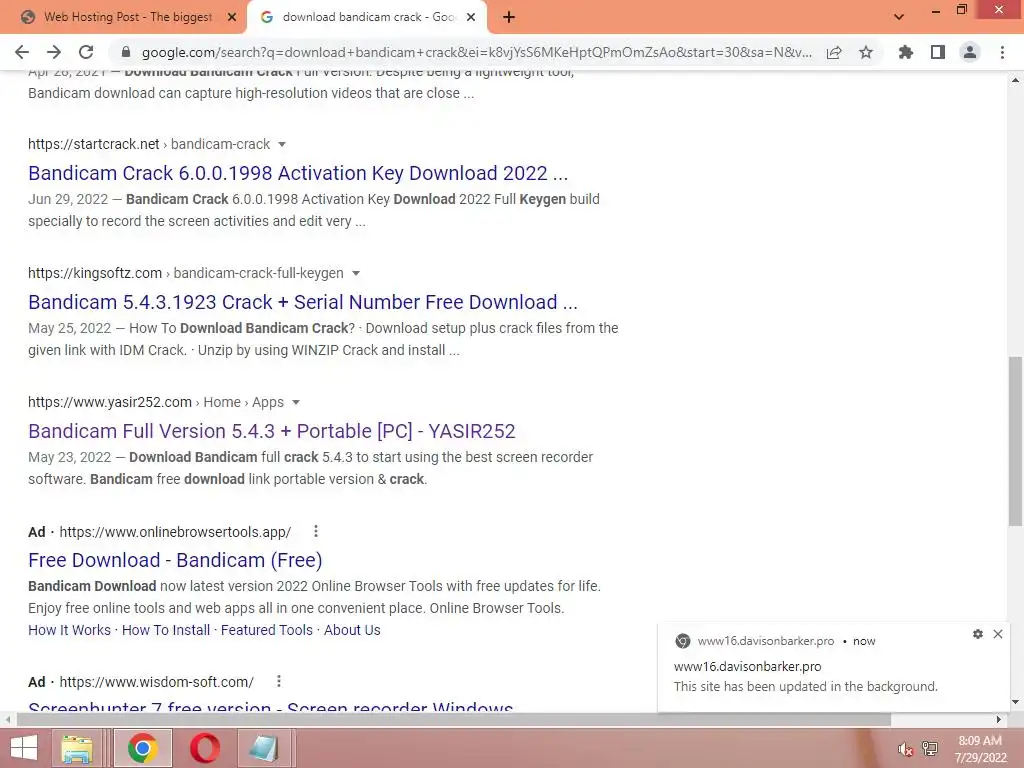Click the address bar URL field
1024x768 pixels.
477,52
